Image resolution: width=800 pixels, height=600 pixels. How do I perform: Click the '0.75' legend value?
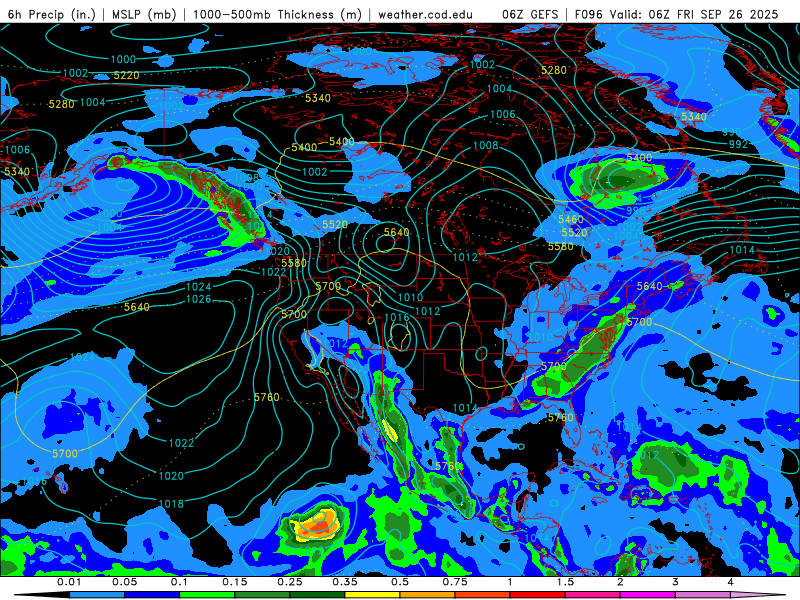455,582
